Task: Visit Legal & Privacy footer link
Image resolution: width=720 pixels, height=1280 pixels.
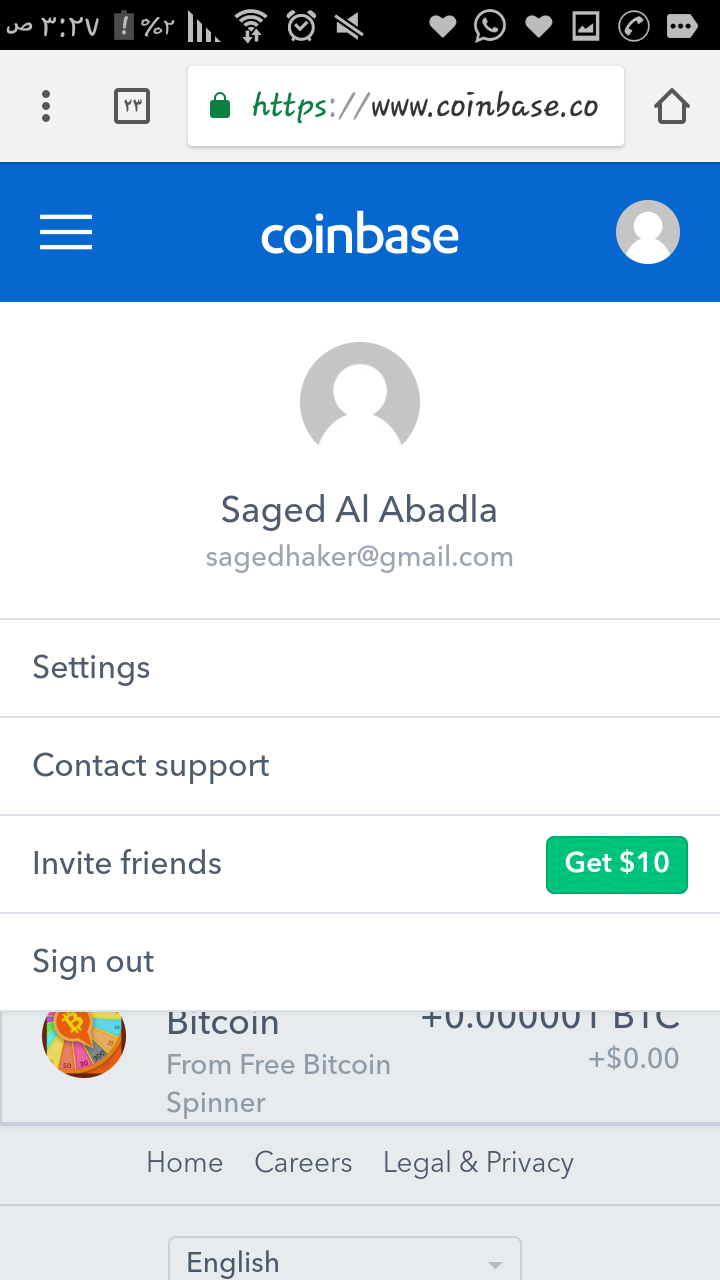Action: (478, 1163)
